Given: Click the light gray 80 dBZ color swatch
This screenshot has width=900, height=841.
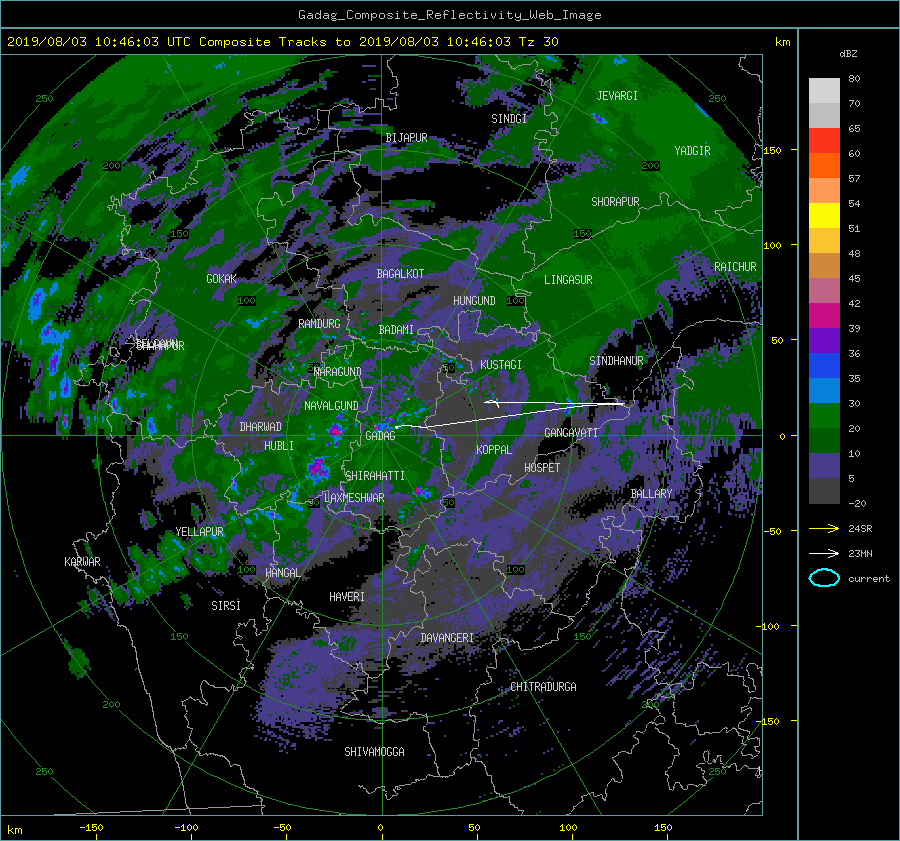Looking at the screenshot, I should (824, 90).
